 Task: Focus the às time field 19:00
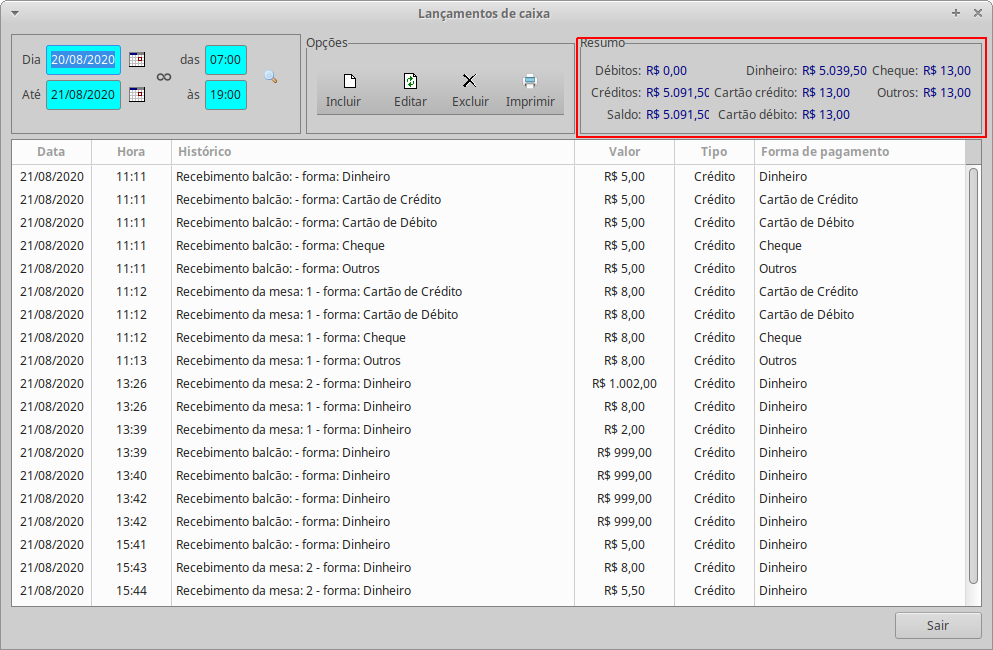[225, 94]
